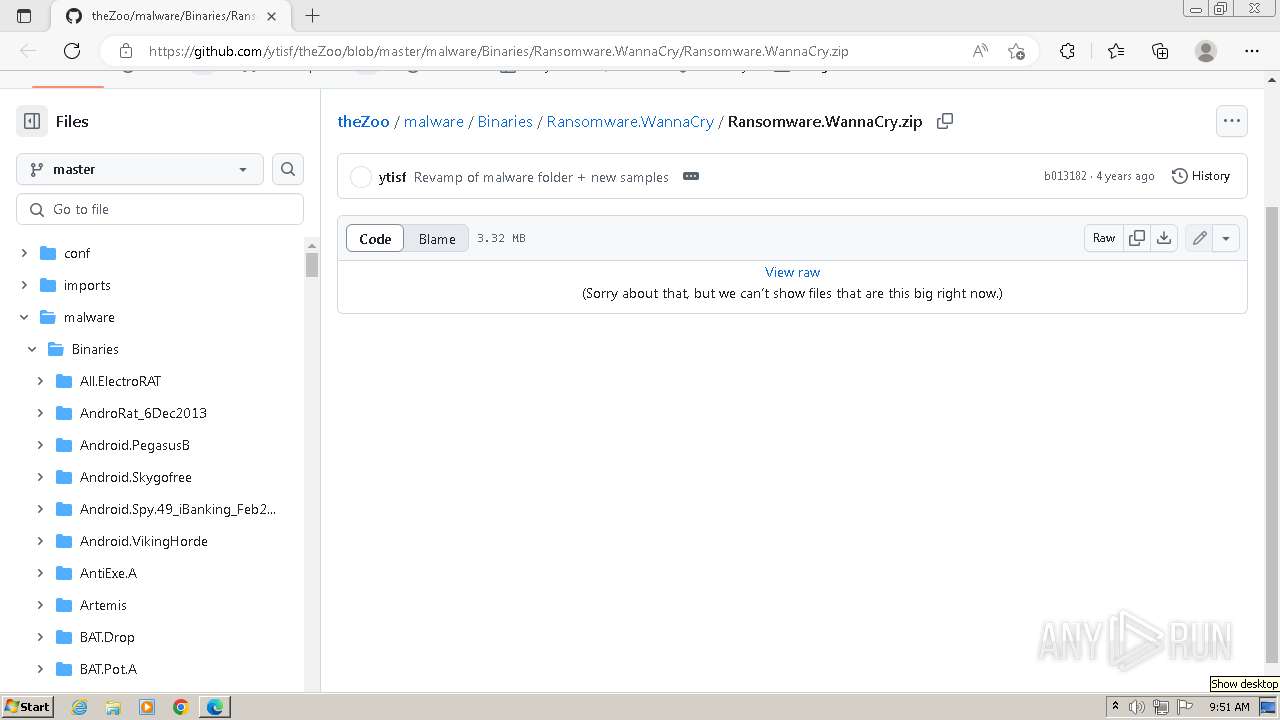Expand the conf folder

[24, 253]
